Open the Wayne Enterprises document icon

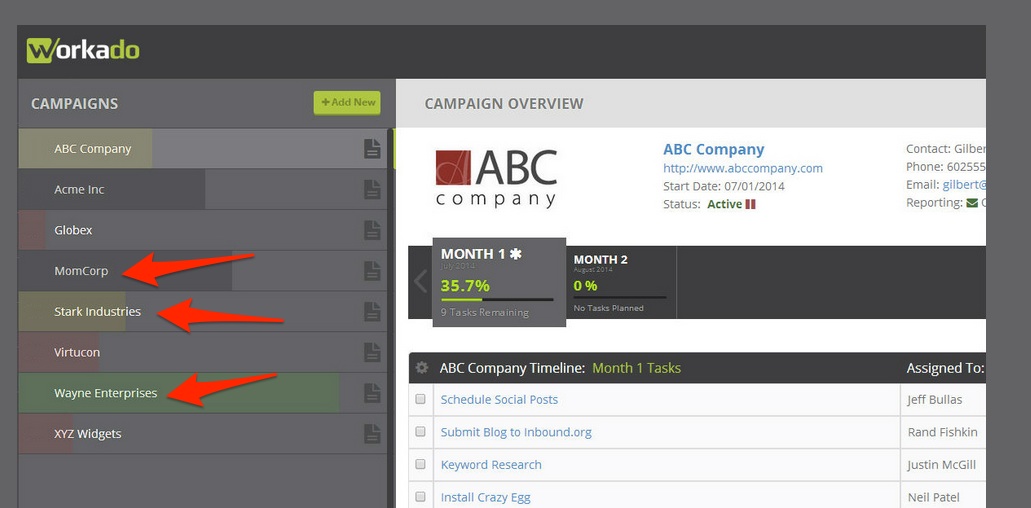[372, 393]
